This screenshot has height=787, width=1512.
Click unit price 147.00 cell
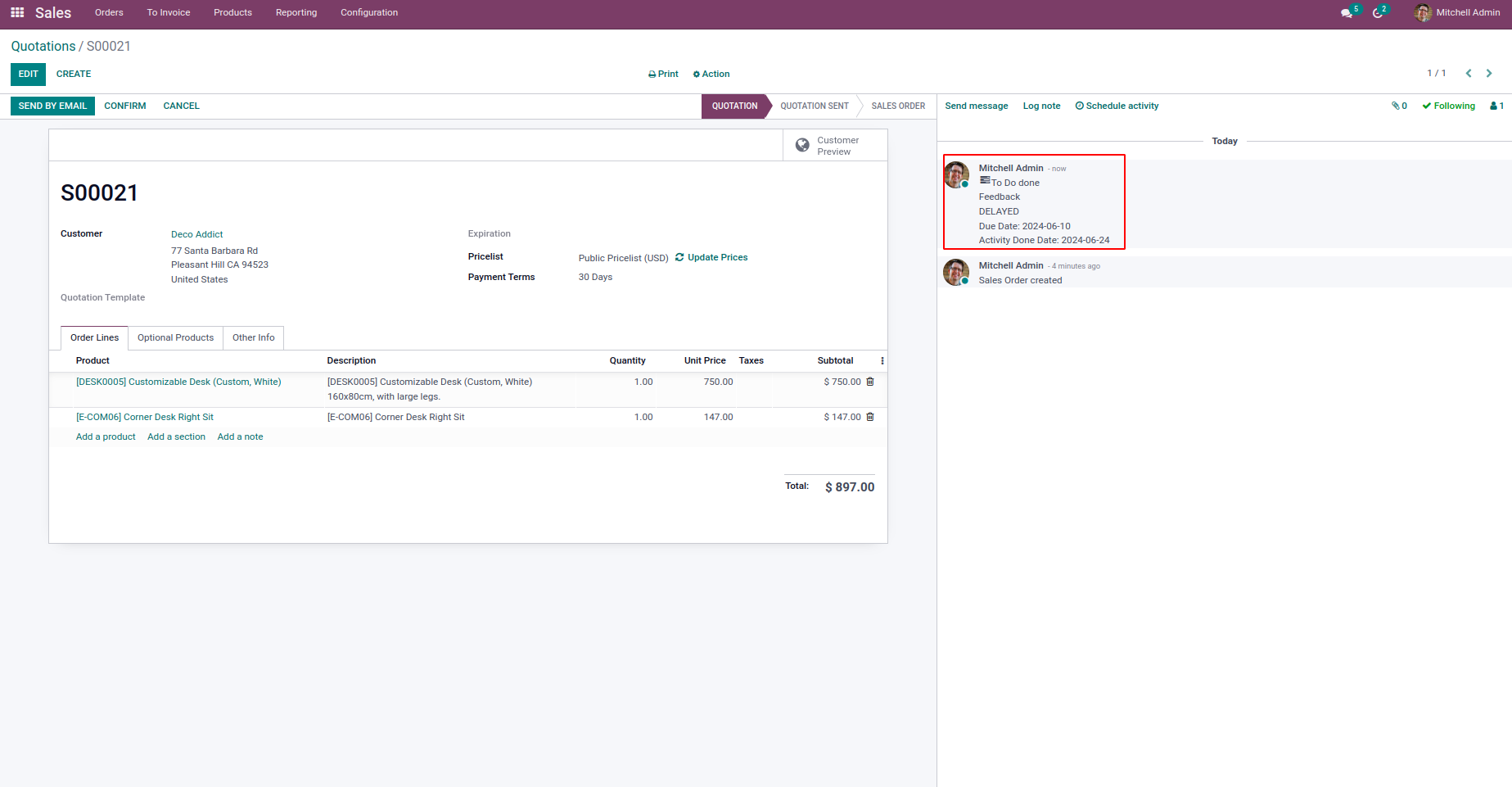[x=718, y=417]
